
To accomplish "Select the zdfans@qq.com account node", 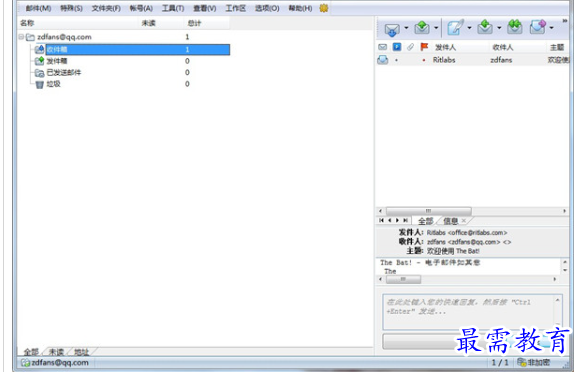I will pyautogui.click(x=64, y=37).
